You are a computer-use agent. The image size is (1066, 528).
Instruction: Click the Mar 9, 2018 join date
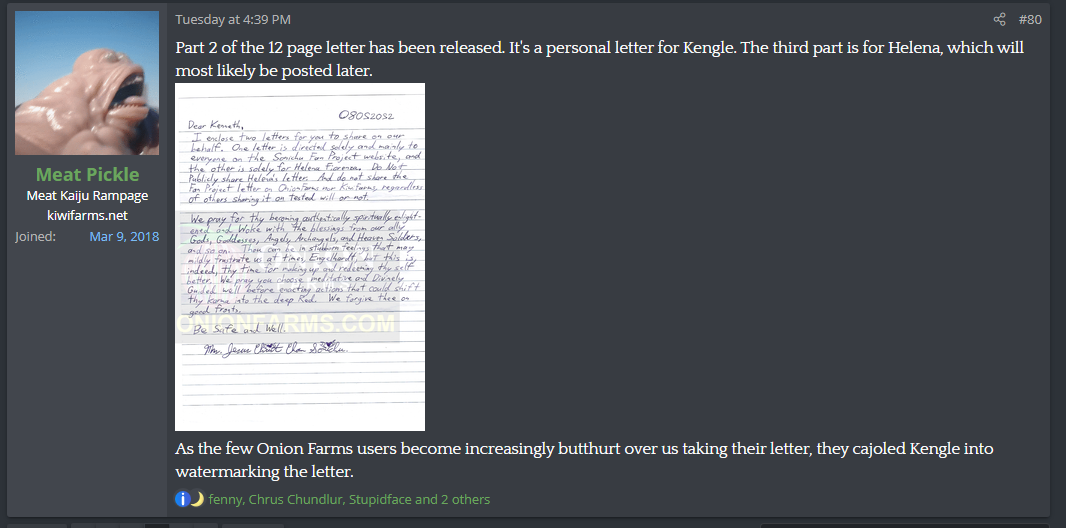point(124,236)
